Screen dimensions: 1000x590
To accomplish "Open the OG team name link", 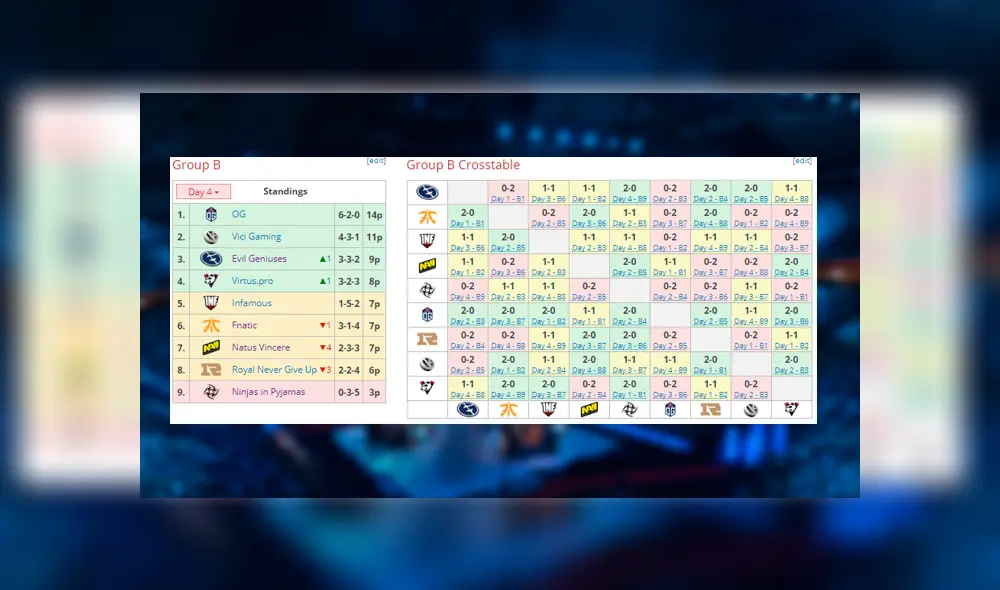I will [x=238, y=214].
